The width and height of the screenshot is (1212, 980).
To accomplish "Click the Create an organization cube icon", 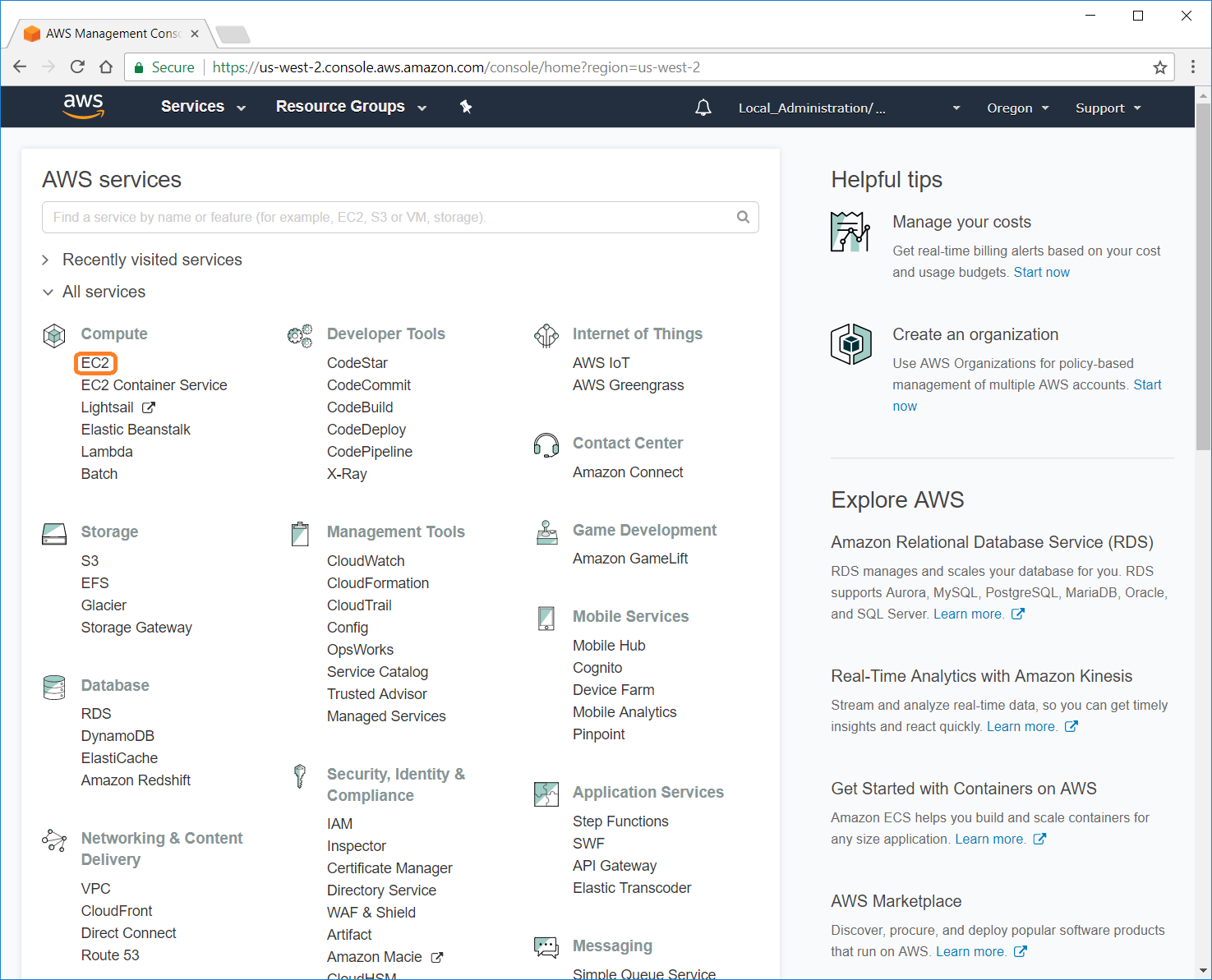I will (x=850, y=343).
